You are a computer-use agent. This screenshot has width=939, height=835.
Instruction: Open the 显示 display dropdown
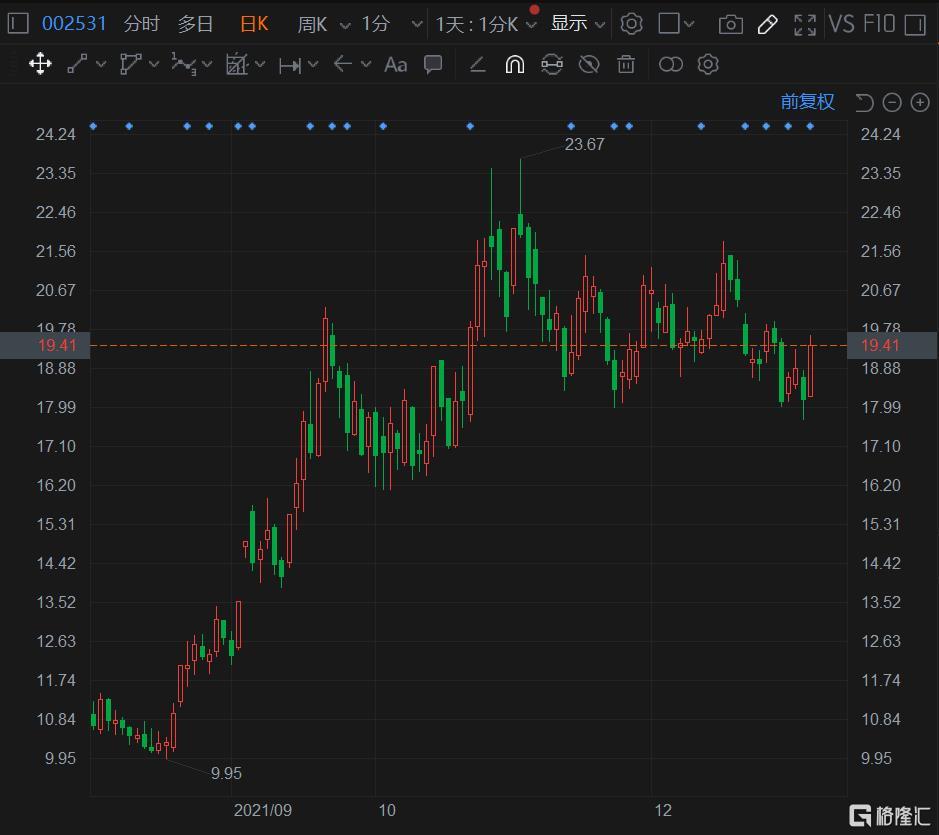(578, 24)
